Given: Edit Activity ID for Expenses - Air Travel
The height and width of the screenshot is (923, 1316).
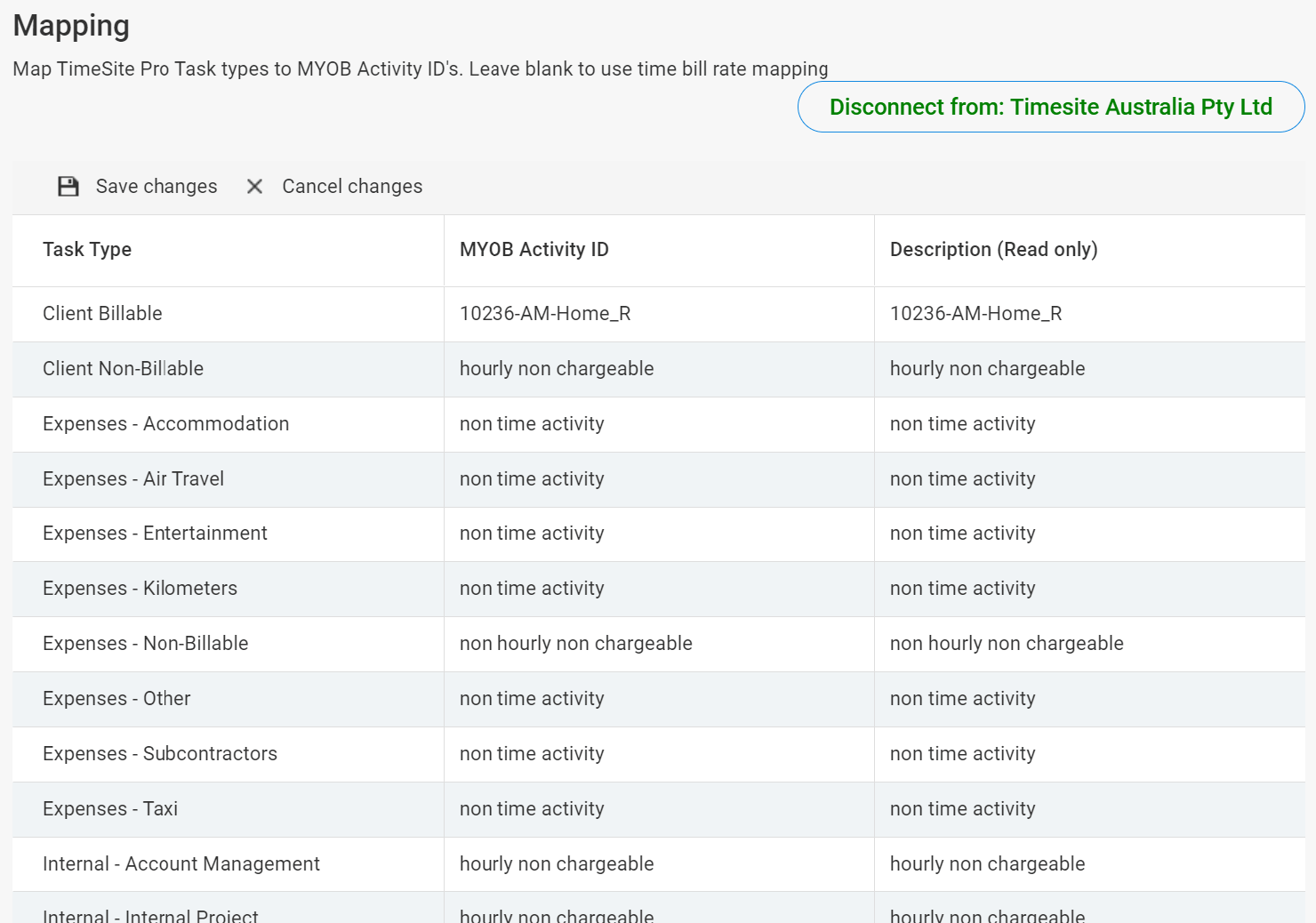Looking at the screenshot, I should click(658, 479).
